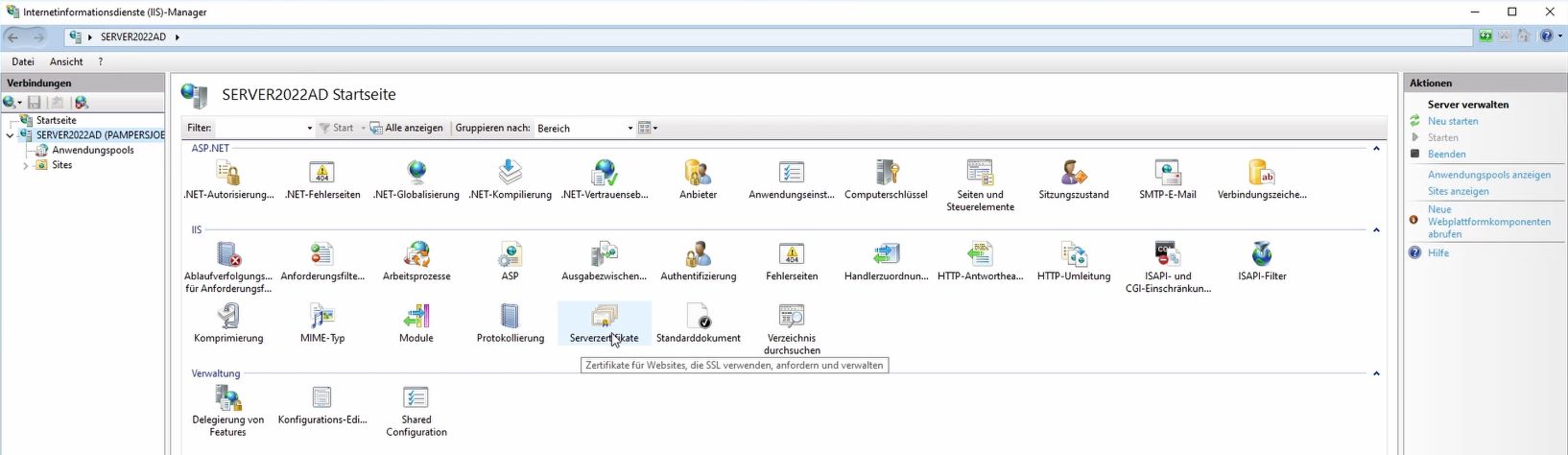Screen dimensions: 1568x455
Task: Open .NET-Vertrauensebenen feature
Action: coord(605,180)
